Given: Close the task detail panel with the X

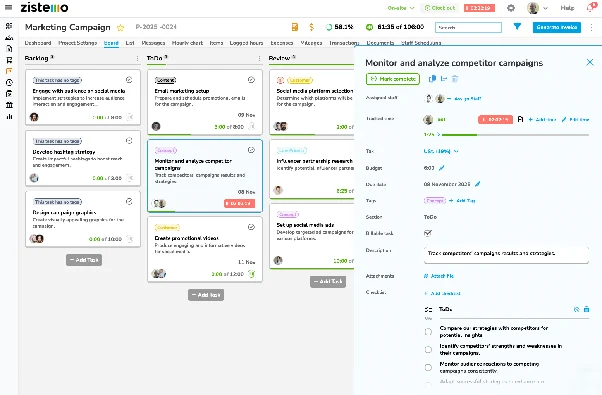Looking at the screenshot, I should pyautogui.click(x=590, y=62).
